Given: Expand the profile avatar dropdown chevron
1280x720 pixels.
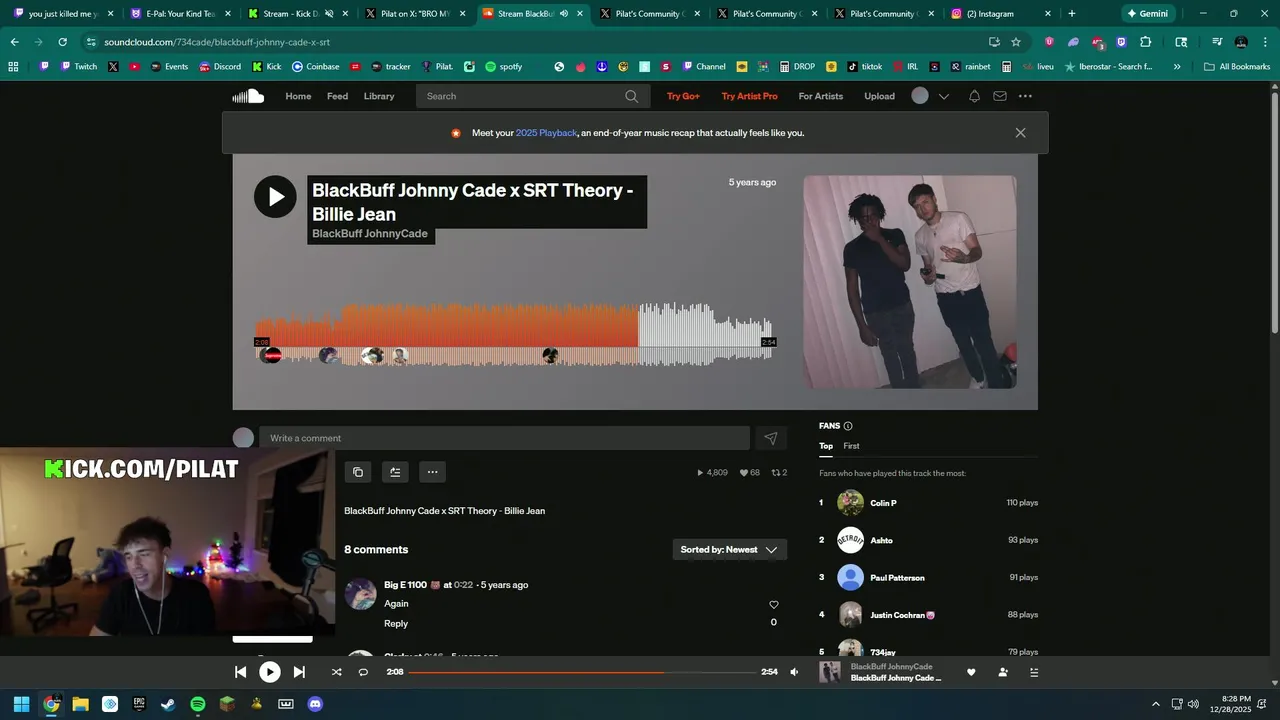Looking at the screenshot, I should [x=943, y=97].
